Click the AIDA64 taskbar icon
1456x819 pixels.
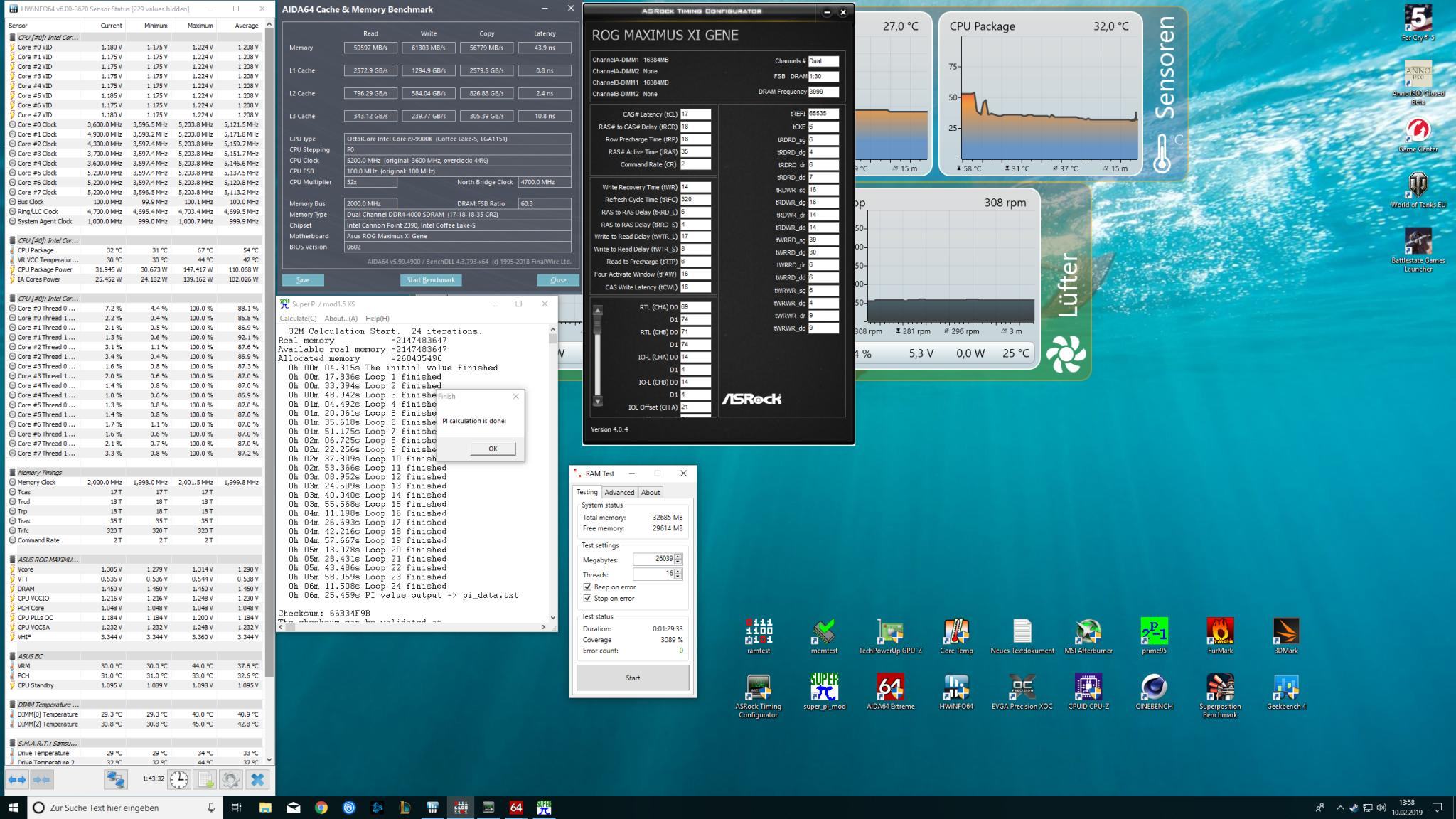click(x=516, y=808)
